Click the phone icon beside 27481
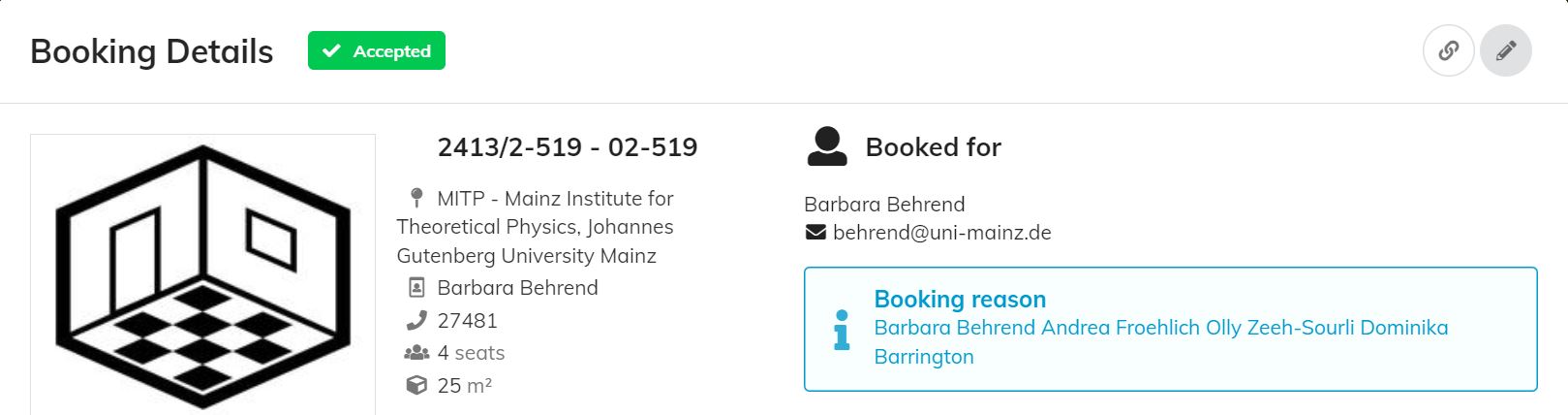 pyautogui.click(x=416, y=320)
